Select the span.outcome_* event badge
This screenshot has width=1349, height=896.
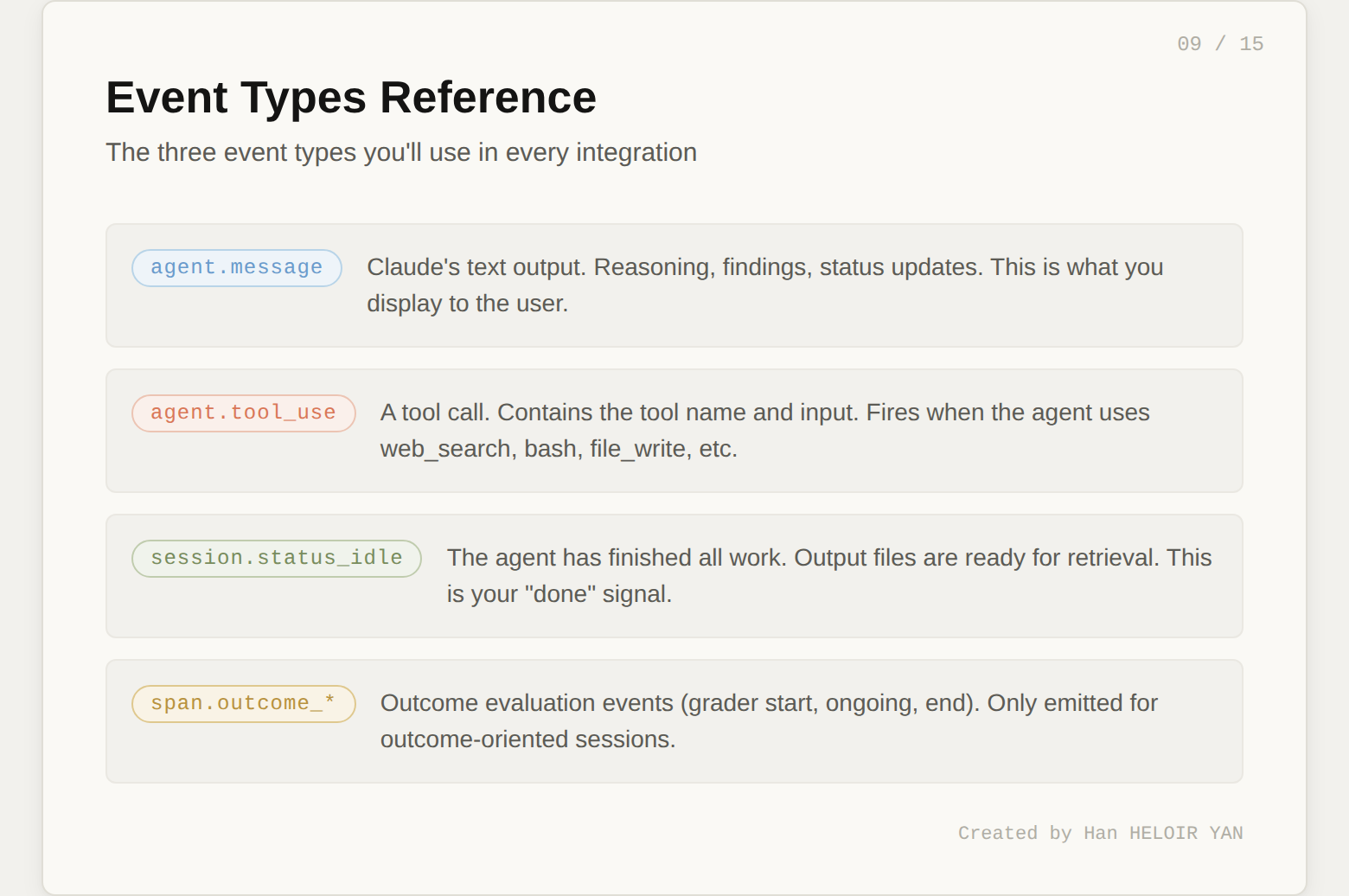pos(243,703)
